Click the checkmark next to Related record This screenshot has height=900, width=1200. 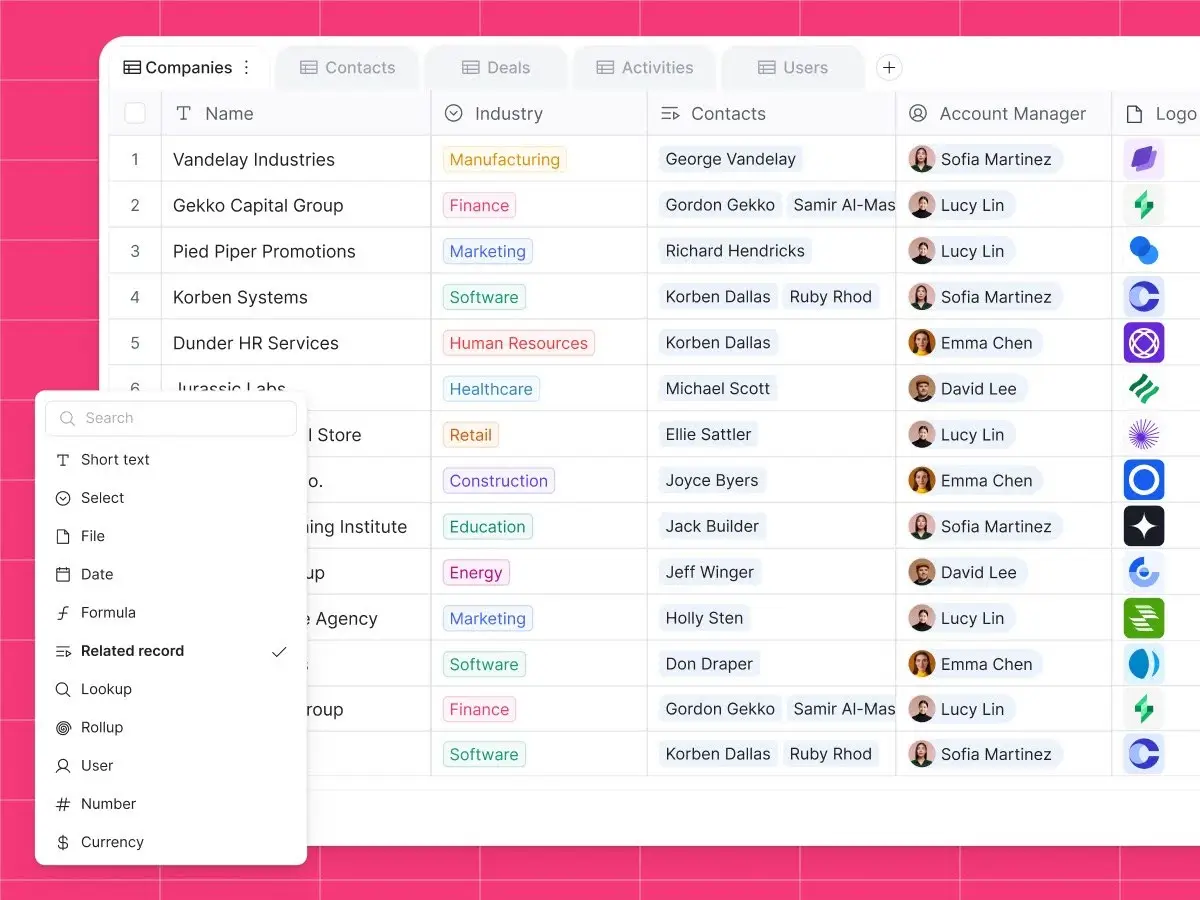279,651
